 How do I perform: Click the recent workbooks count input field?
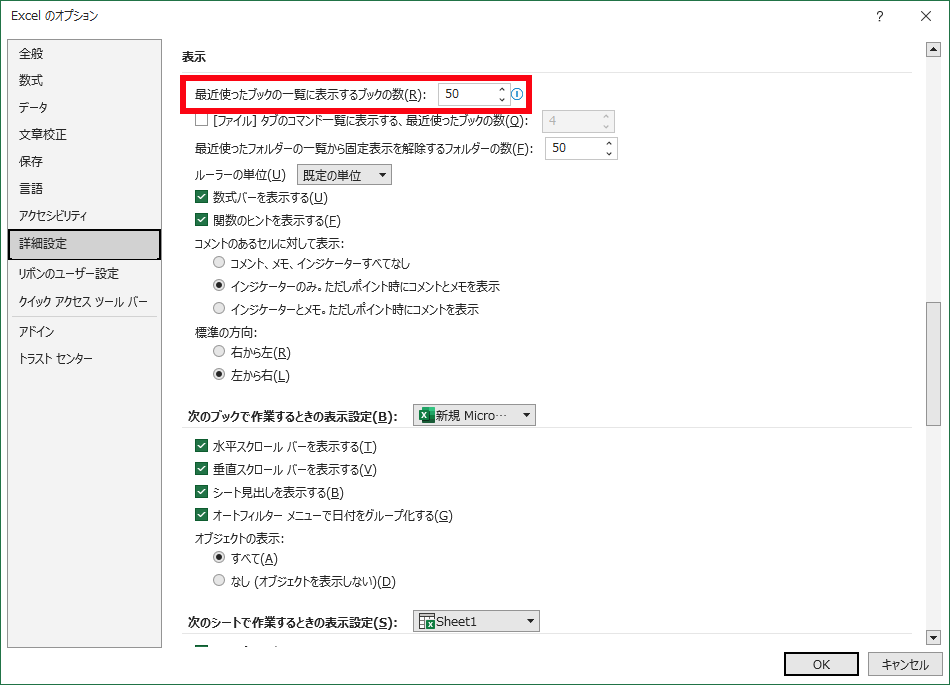pyautogui.click(x=468, y=94)
